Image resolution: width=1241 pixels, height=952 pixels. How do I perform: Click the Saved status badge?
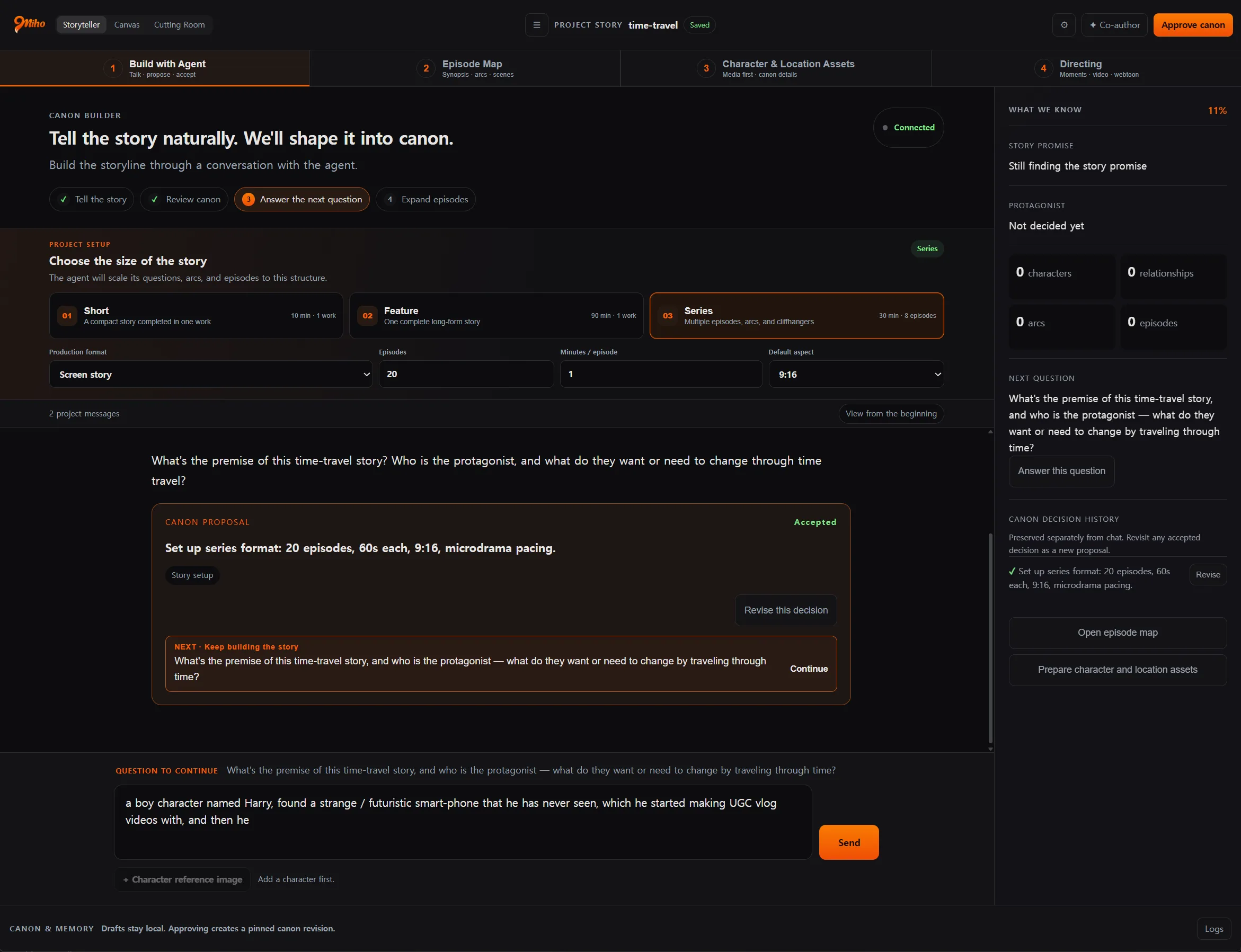click(699, 25)
